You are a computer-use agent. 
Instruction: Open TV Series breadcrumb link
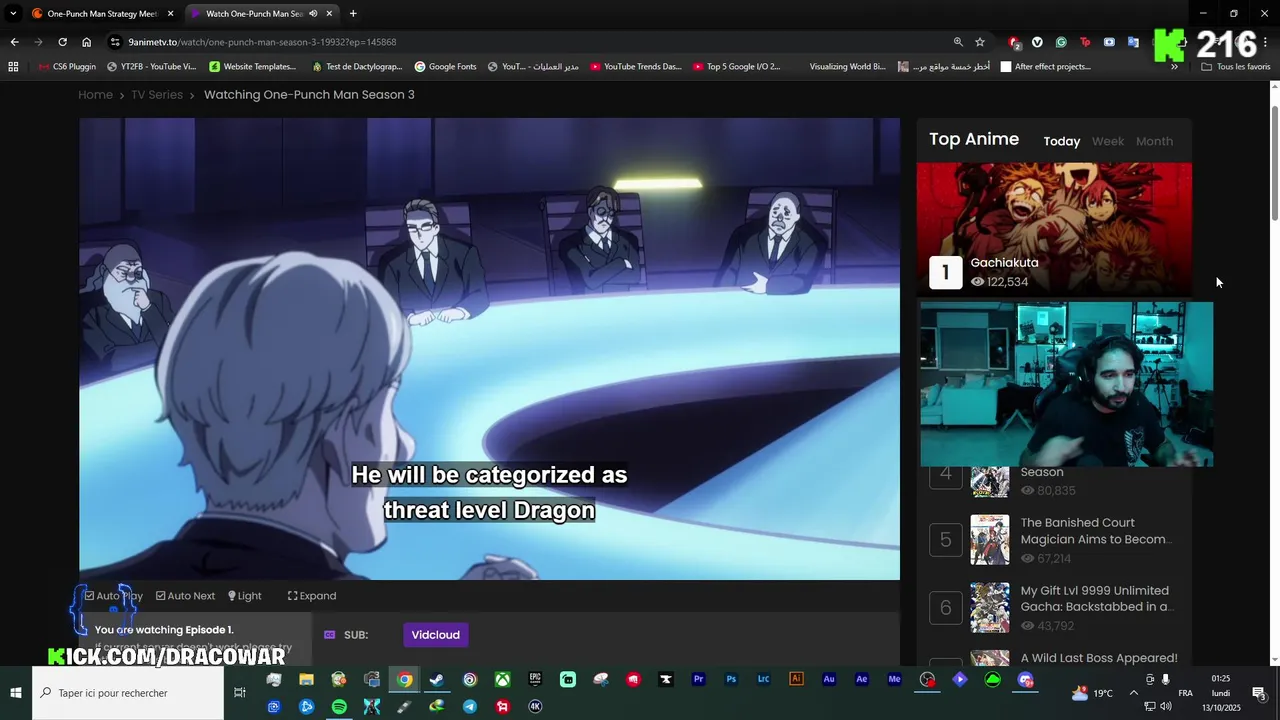[x=157, y=95]
